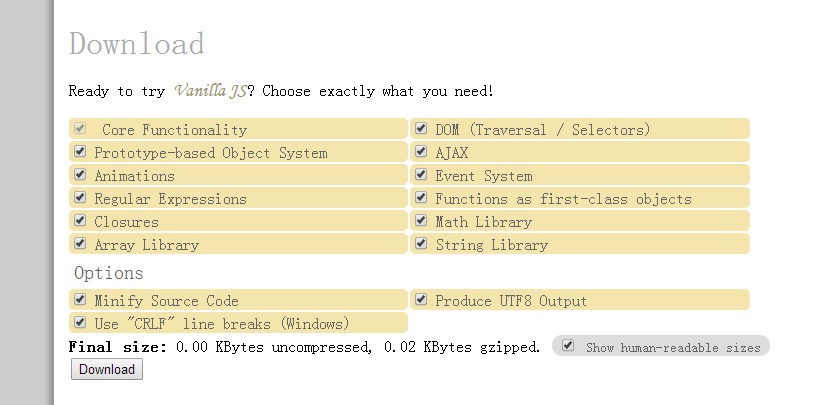Uncheck the AJAX checkbox

(x=421, y=151)
